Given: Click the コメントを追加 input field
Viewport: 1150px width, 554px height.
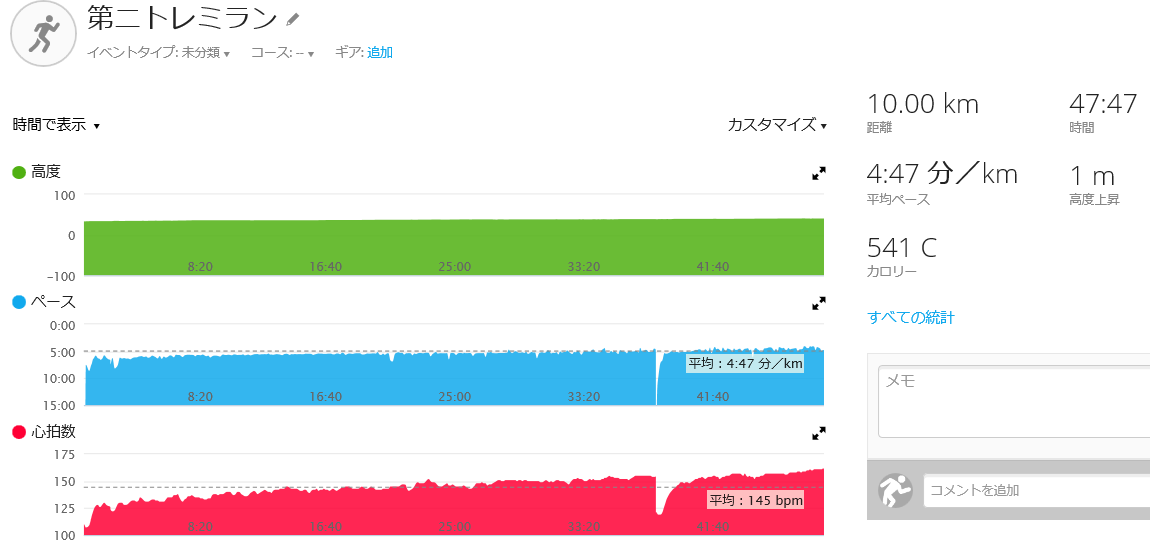Looking at the screenshot, I should [1036, 491].
